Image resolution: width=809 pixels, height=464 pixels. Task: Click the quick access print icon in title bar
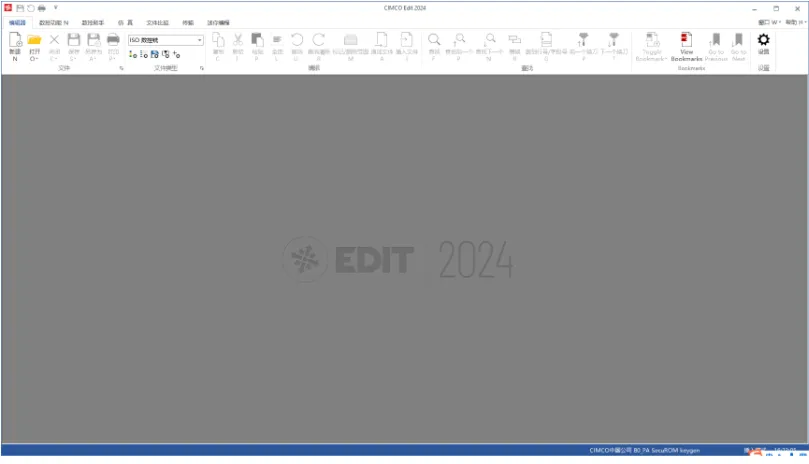point(42,8)
